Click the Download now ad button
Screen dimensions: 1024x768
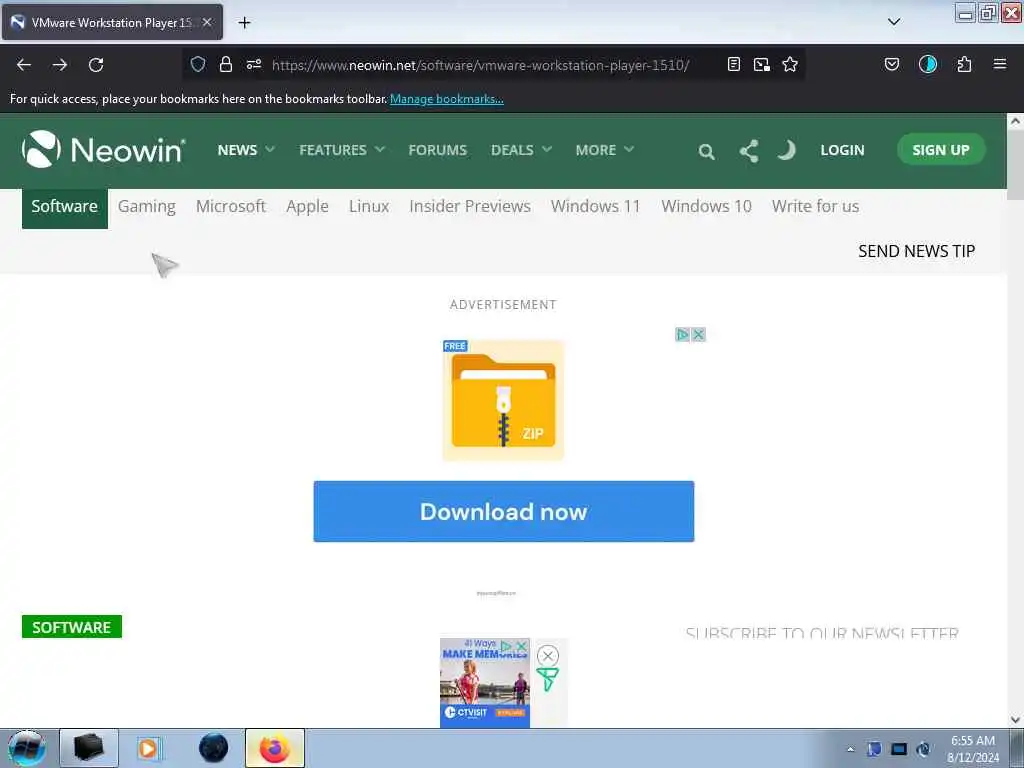(504, 511)
